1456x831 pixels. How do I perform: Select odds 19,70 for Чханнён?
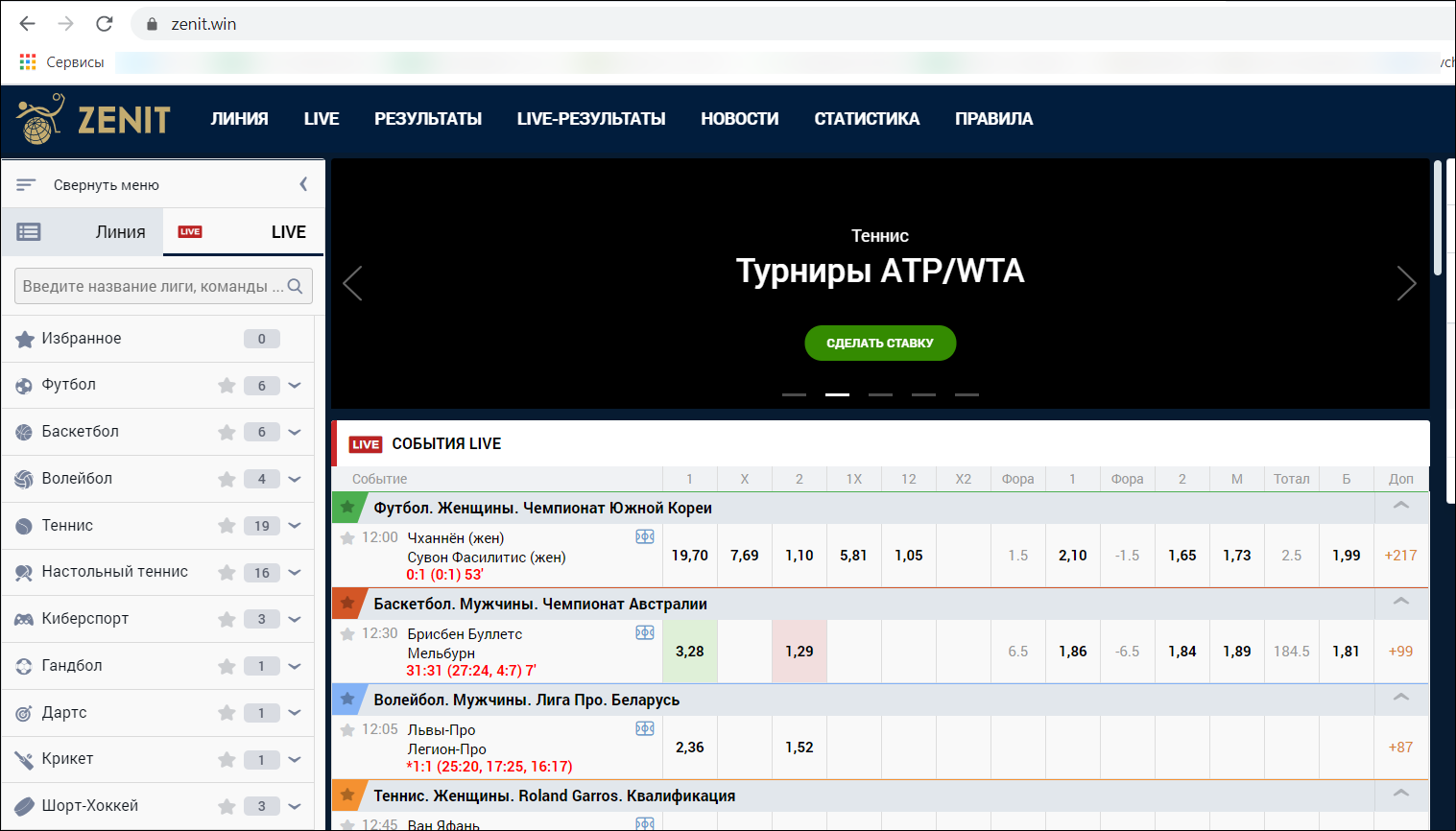(690, 556)
